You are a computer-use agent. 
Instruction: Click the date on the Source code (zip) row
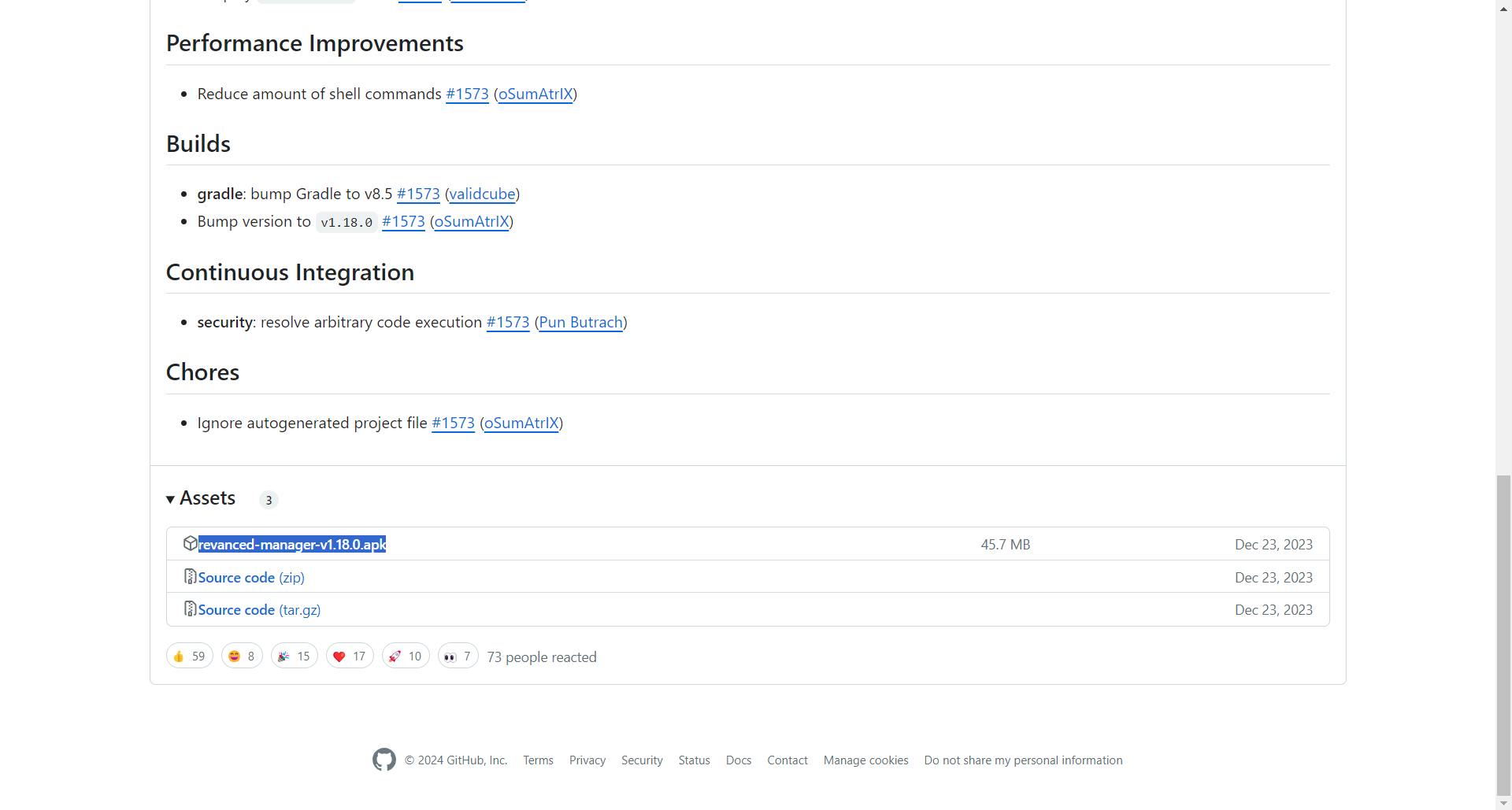1273,577
